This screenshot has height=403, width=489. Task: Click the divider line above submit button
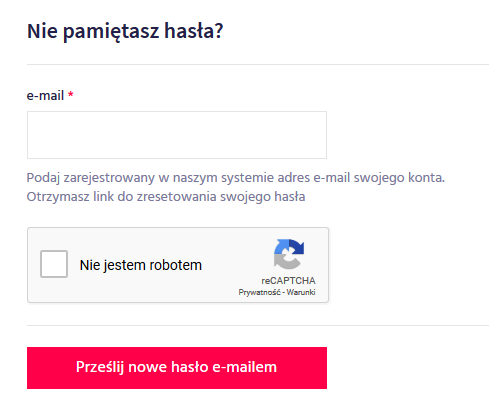point(258,325)
